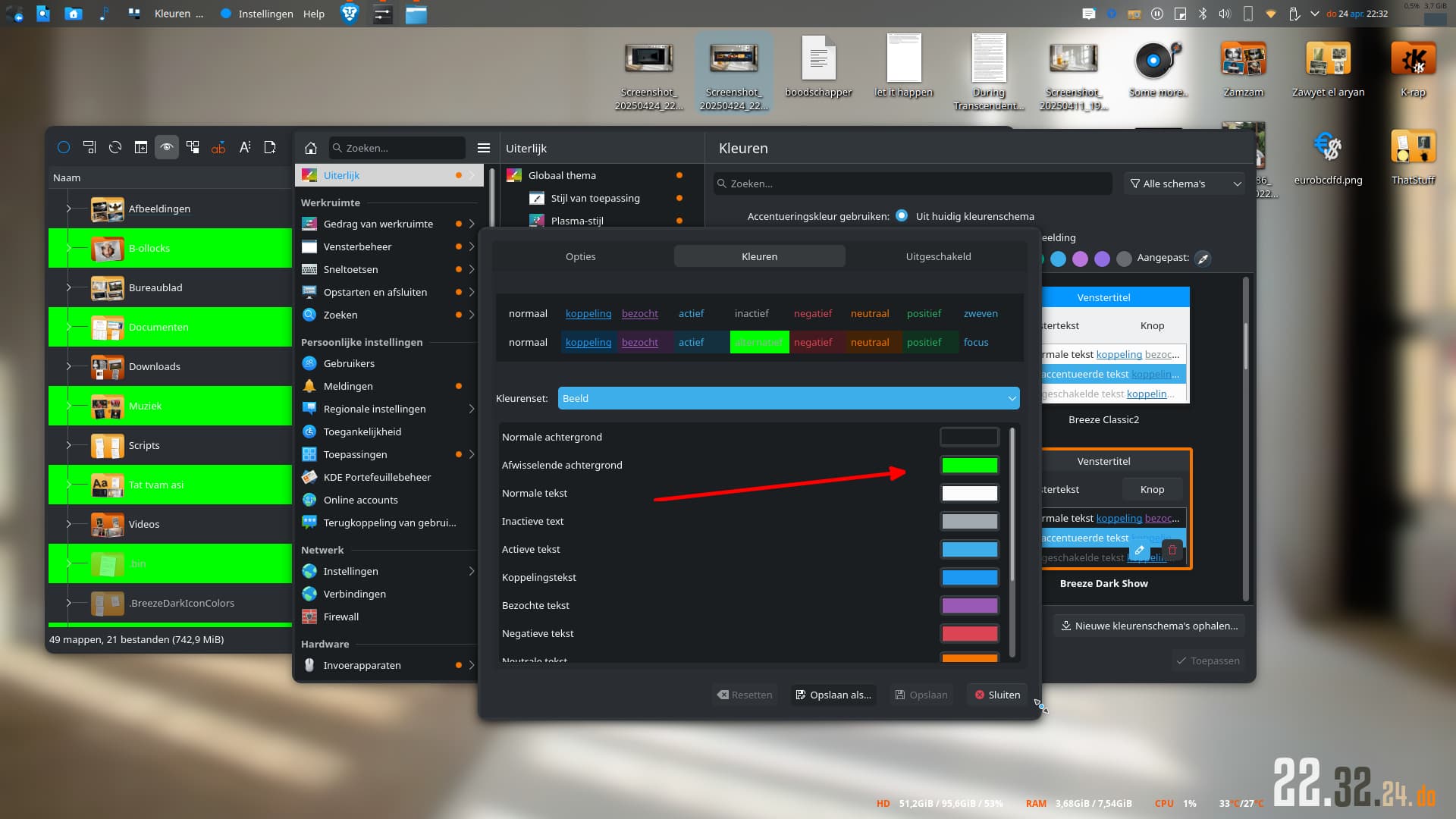This screenshot has width=1456, height=819.
Task: Click 'Nieuwe kleurenschema's ophalen...' button
Action: pyautogui.click(x=1149, y=626)
